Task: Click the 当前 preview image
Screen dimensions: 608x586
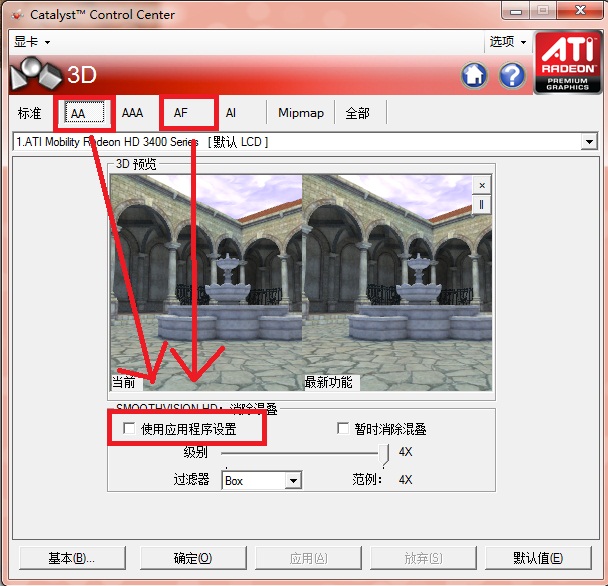Action: click(x=206, y=283)
